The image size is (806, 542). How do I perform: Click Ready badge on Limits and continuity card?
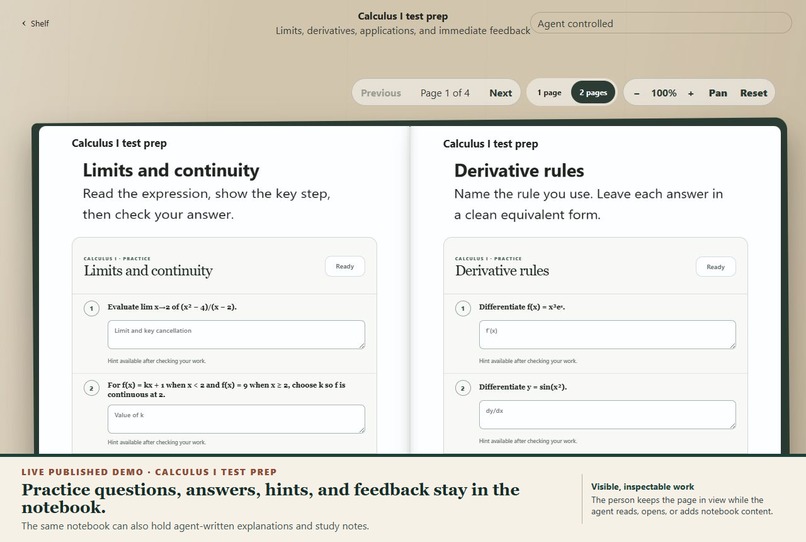[x=345, y=266]
